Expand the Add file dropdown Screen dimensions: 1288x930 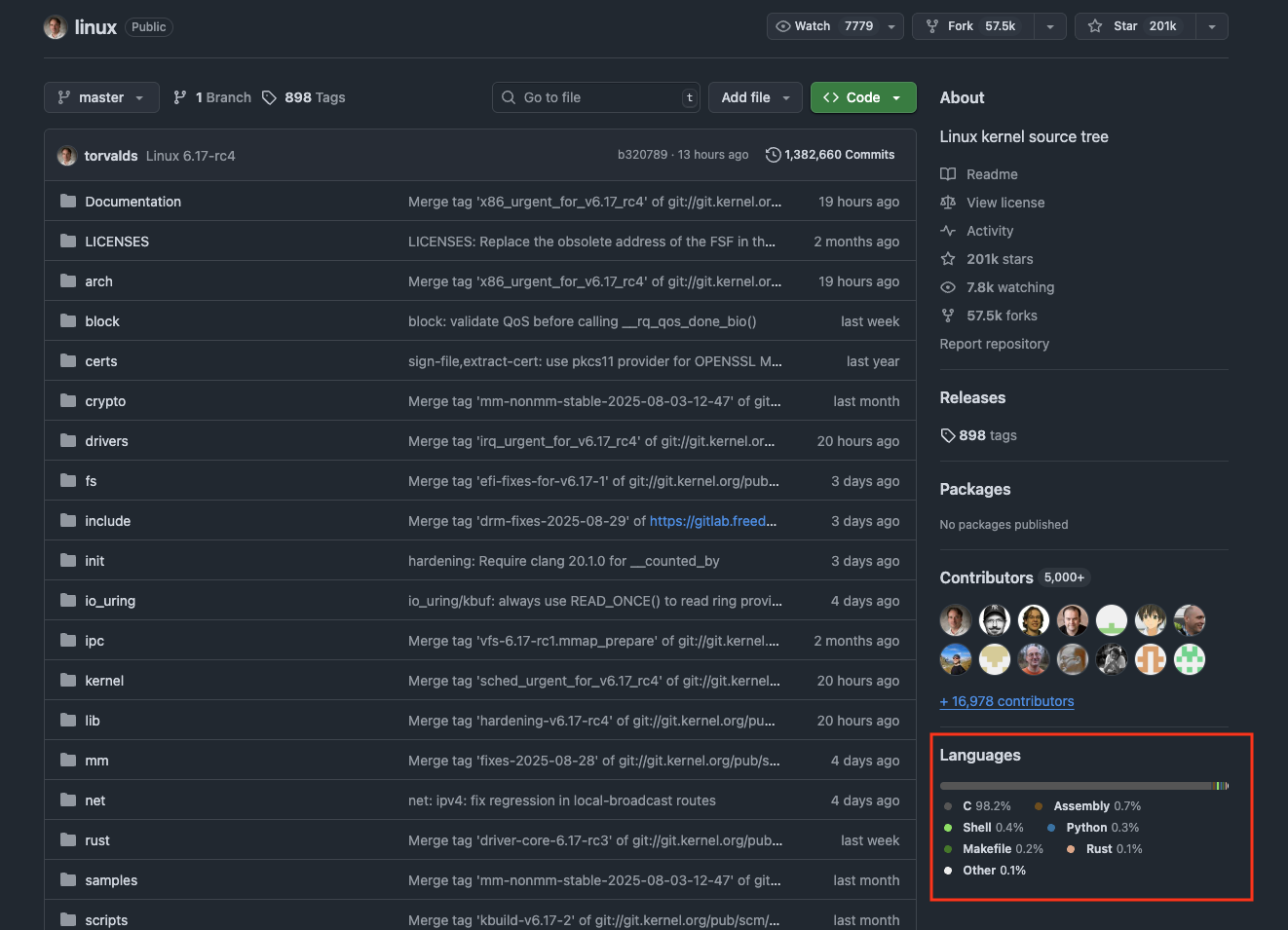756,97
